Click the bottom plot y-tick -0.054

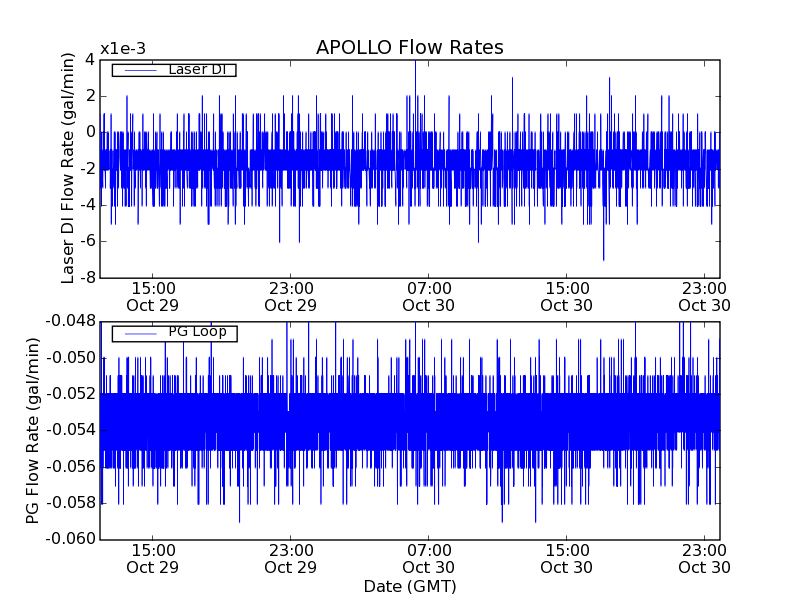pyautogui.click(x=71, y=430)
